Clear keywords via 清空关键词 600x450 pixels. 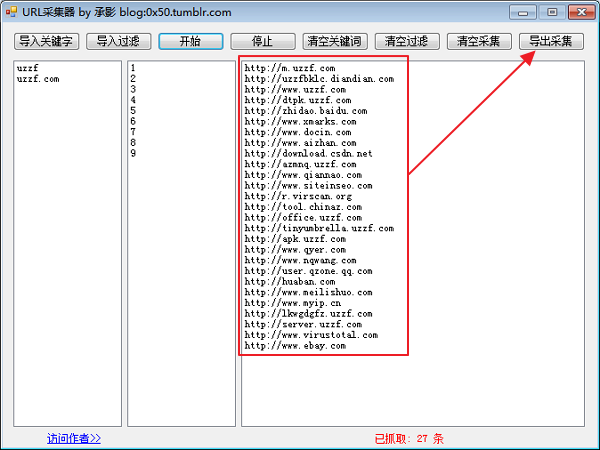click(335, 41)
